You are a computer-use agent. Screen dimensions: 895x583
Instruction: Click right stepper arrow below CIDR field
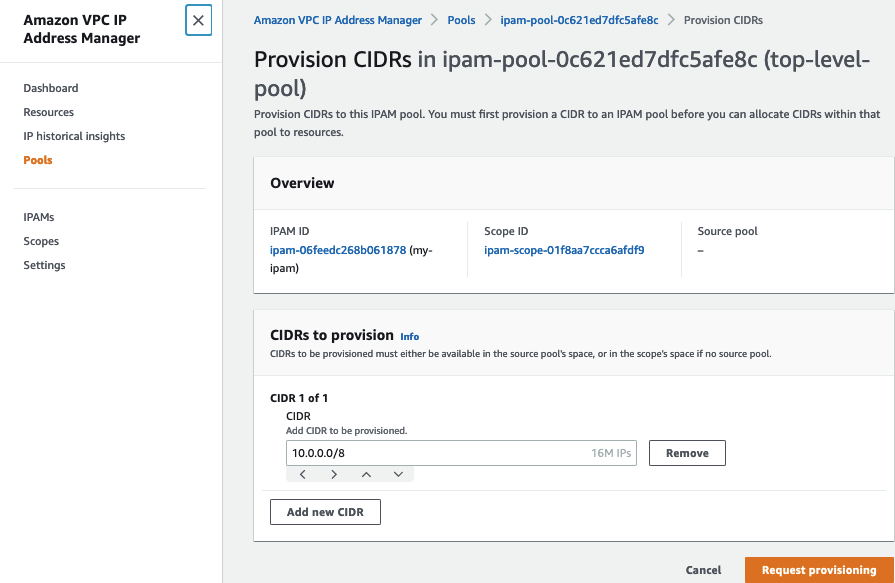click(x=335, y=473)
